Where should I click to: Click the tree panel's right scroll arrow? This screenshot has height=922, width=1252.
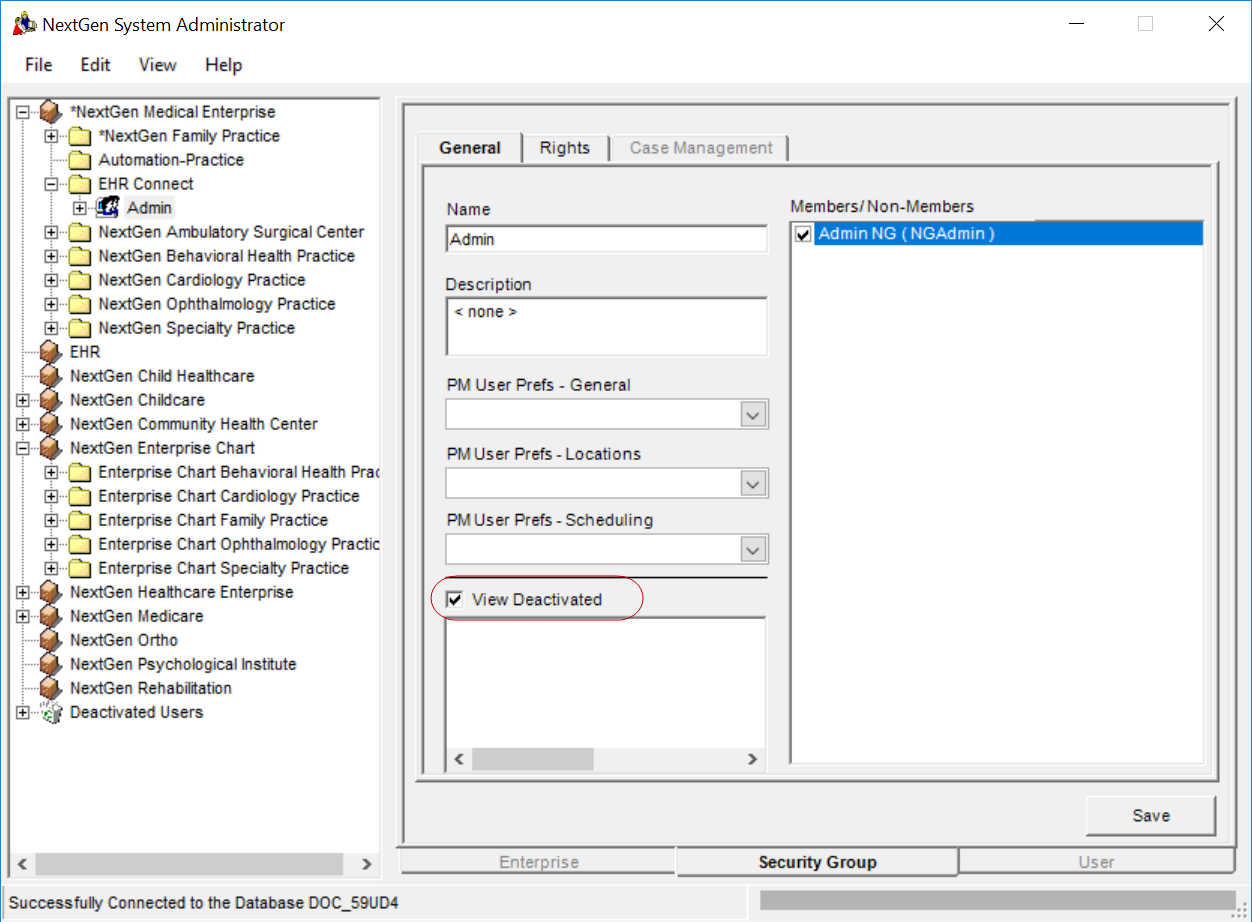pyautogui.click(x=366, y=864)
